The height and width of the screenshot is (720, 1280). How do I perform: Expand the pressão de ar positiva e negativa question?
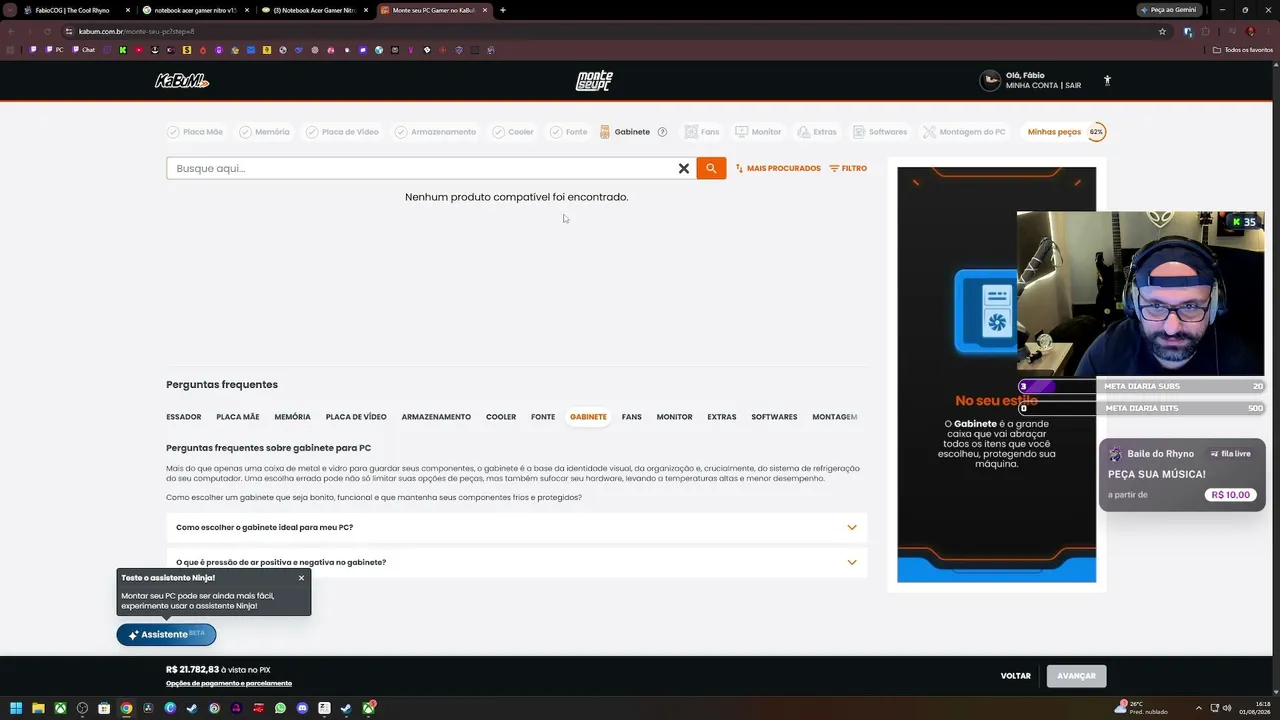pos(516,562)
